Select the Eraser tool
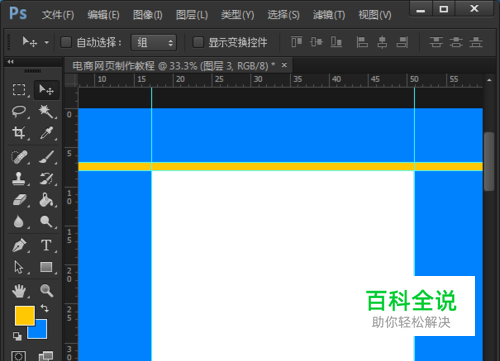The width and height of the screenshot is (500, 361). [19, 200]
